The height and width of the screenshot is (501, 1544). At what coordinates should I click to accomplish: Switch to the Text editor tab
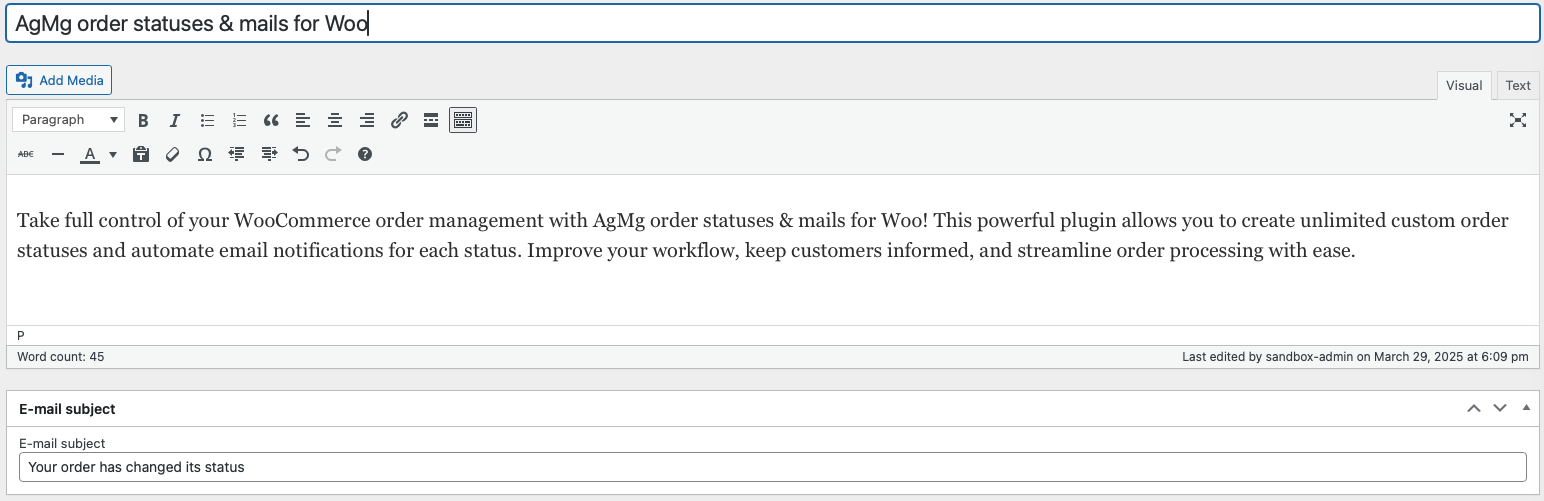tap(1517, 86)
